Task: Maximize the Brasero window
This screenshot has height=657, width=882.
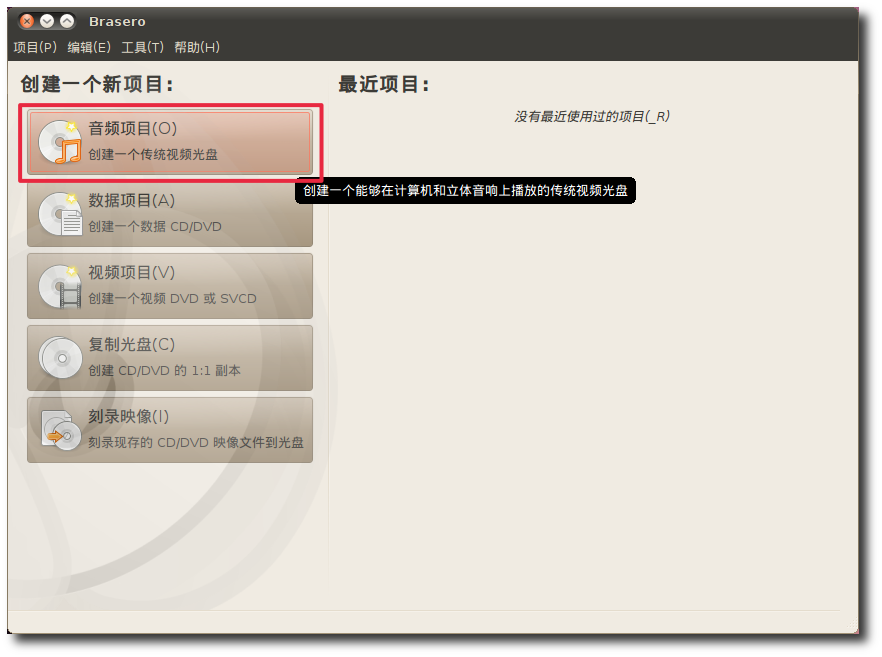Action: pyautogui.click(x=67, y=21)
